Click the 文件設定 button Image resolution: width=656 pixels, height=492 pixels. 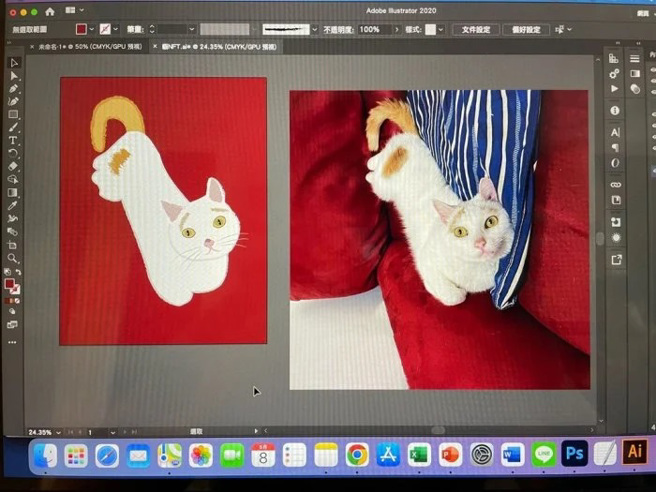click(x=475, y=30)
